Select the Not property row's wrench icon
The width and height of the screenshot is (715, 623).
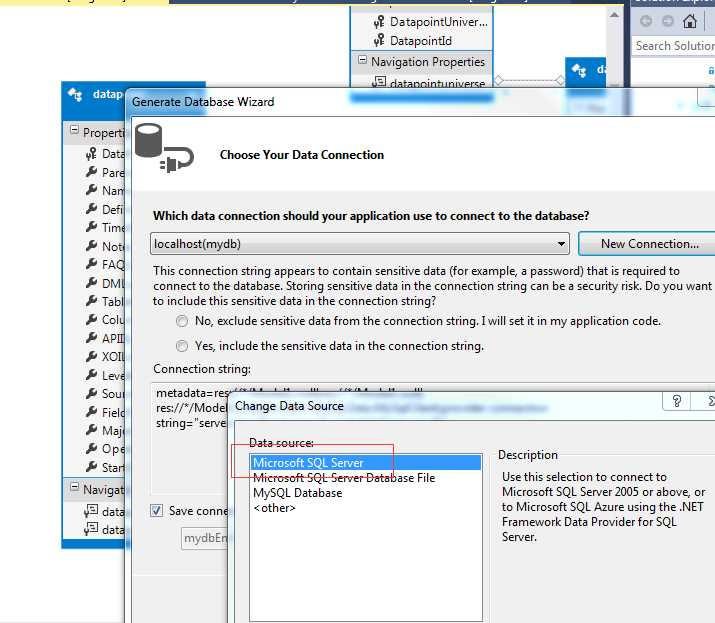coord(91,246)
